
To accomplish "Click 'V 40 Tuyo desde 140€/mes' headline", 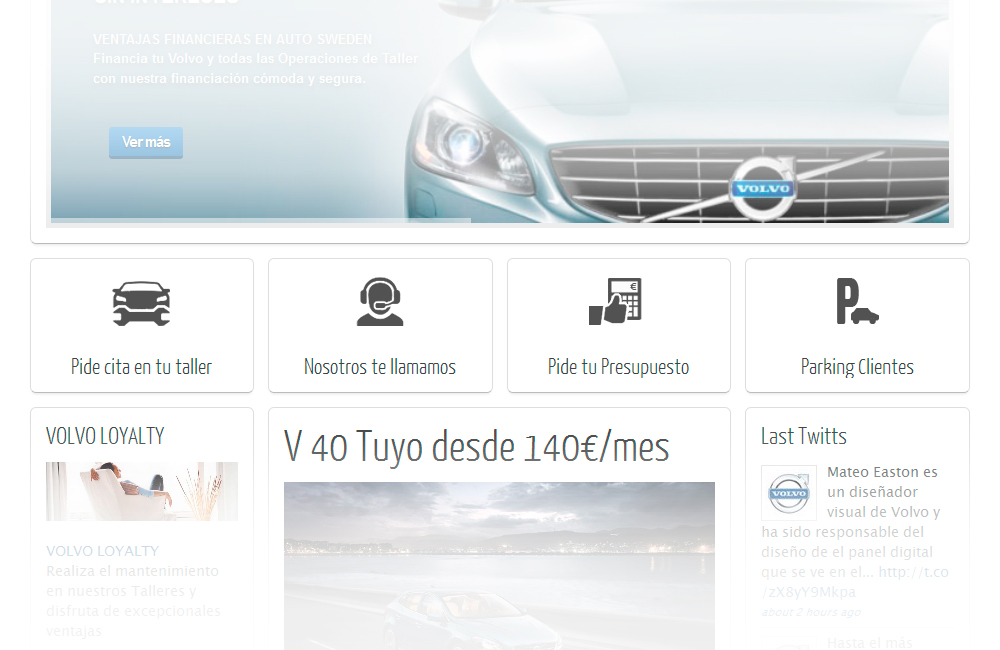I will (476, 447).
